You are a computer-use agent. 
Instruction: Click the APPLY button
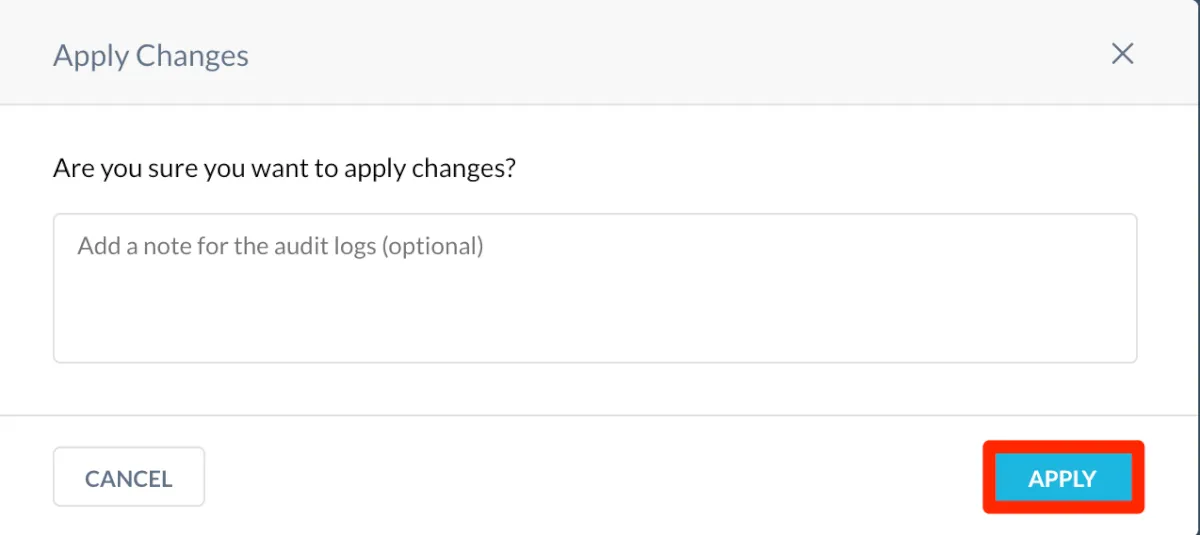(1063, 478)
